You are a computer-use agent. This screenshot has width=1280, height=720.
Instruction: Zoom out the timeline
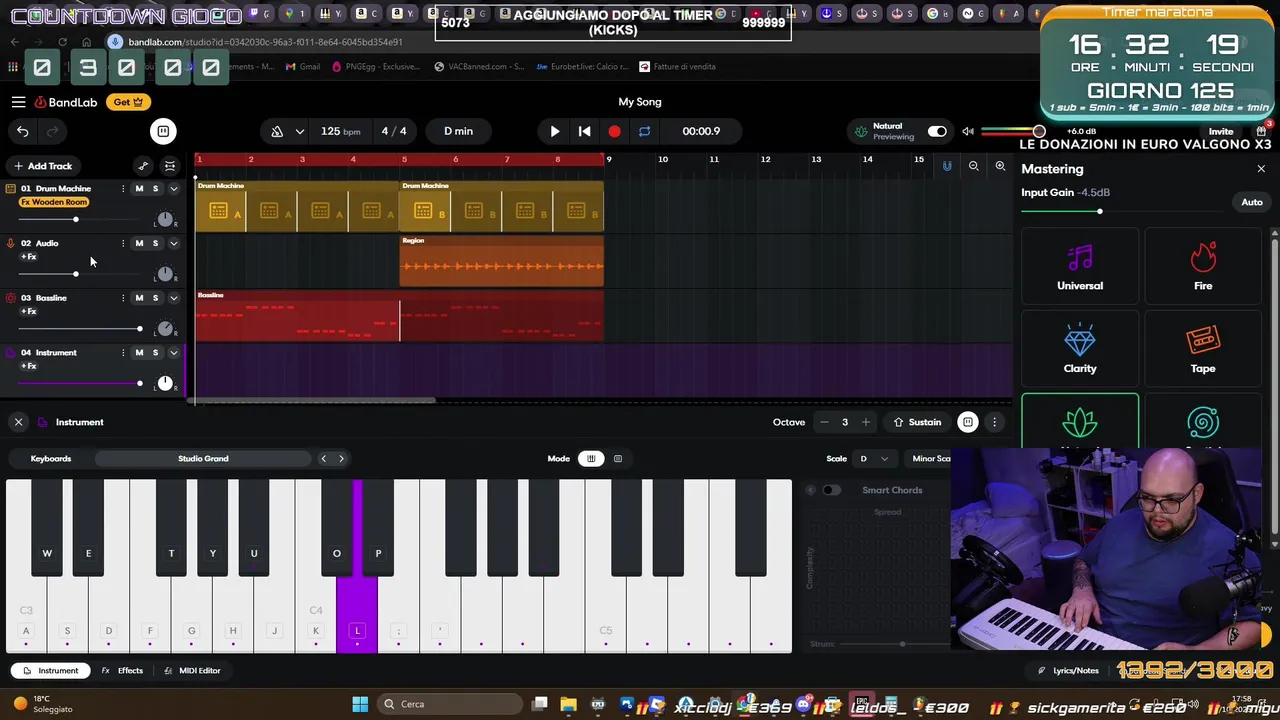pos(973,166)
